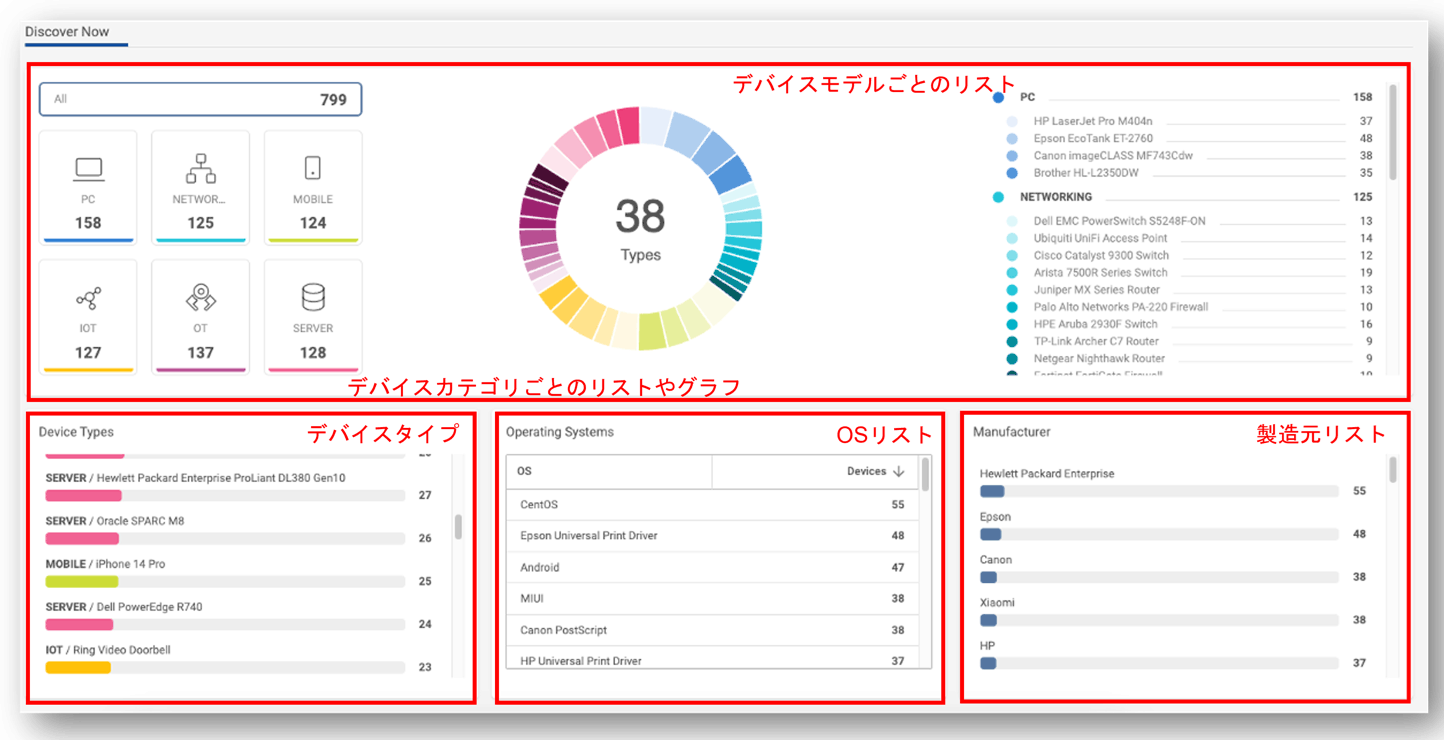Select Brother HL-L2350DW entry
The height and width of the screenshot is (740, 1444).
tap(1188, 172)
